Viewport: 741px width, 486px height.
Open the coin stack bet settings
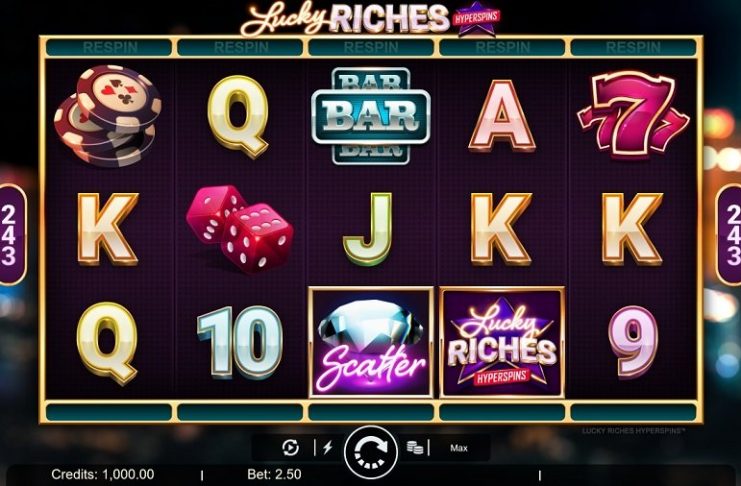point(414,447)
